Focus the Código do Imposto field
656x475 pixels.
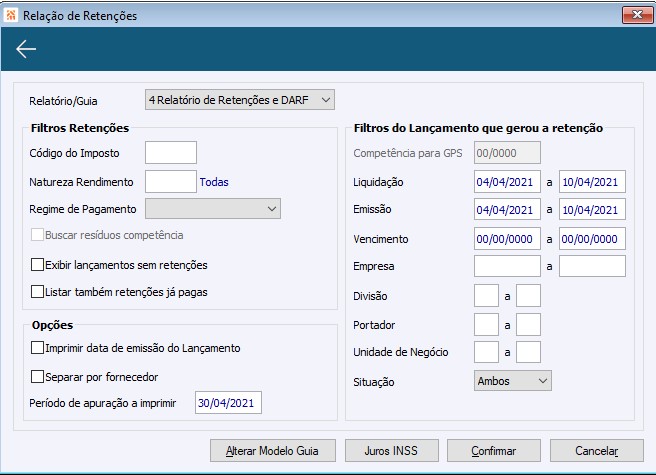(x=170, y=152)
